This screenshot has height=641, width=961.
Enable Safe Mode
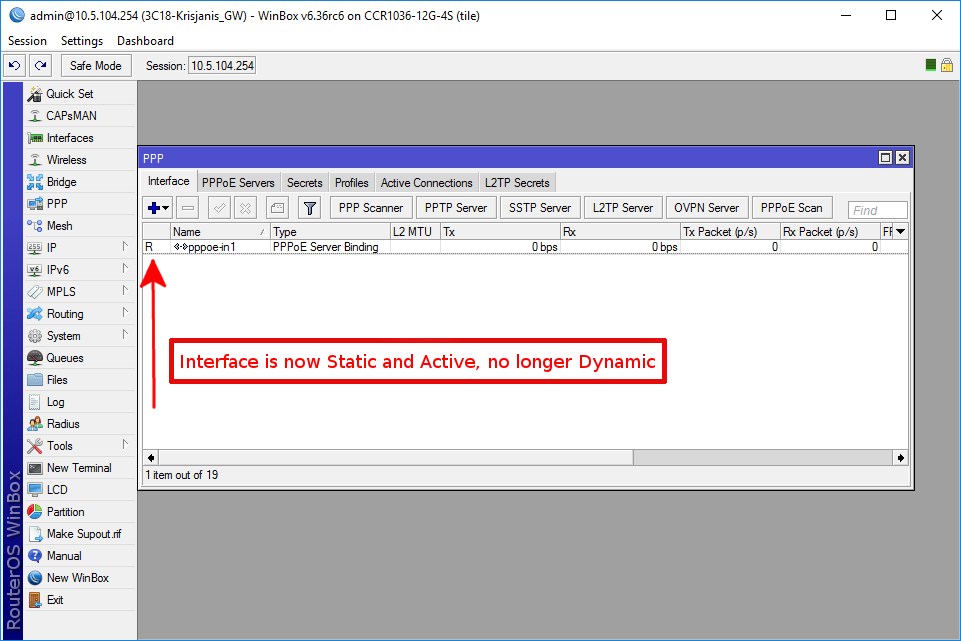click(x=95, y=64)
